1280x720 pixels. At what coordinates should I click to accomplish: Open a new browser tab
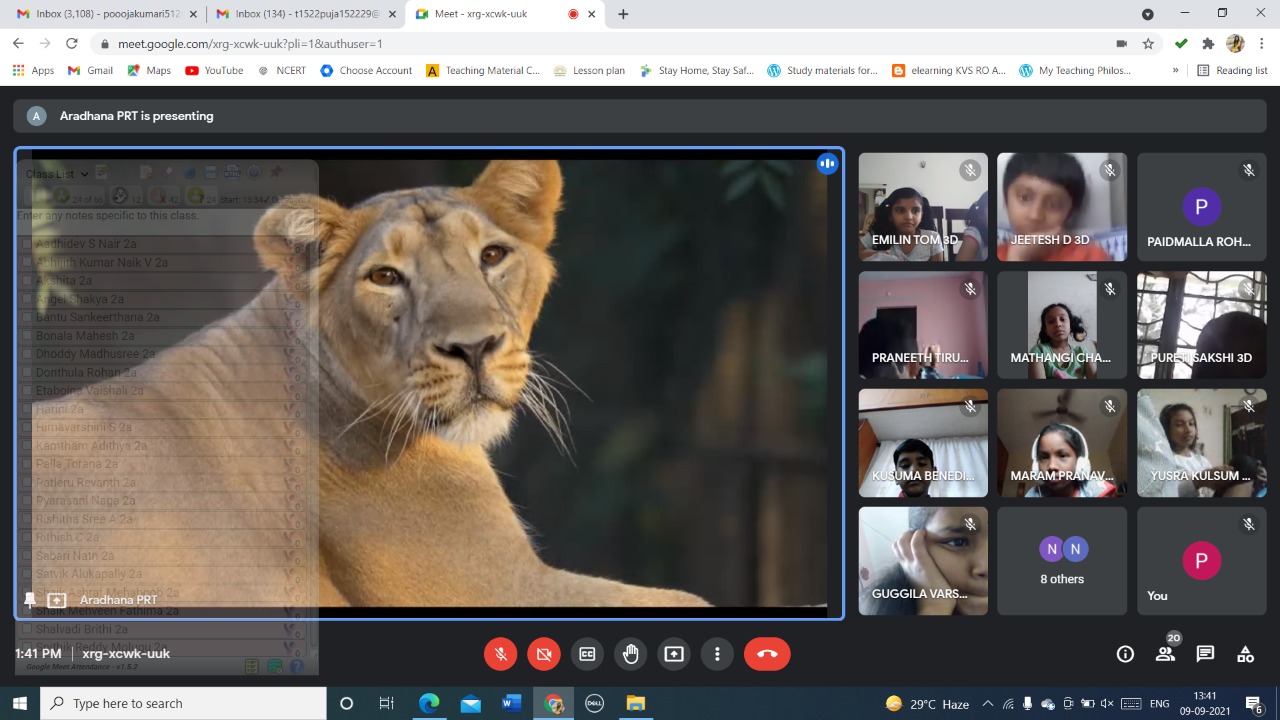click(x=623, y=14)
